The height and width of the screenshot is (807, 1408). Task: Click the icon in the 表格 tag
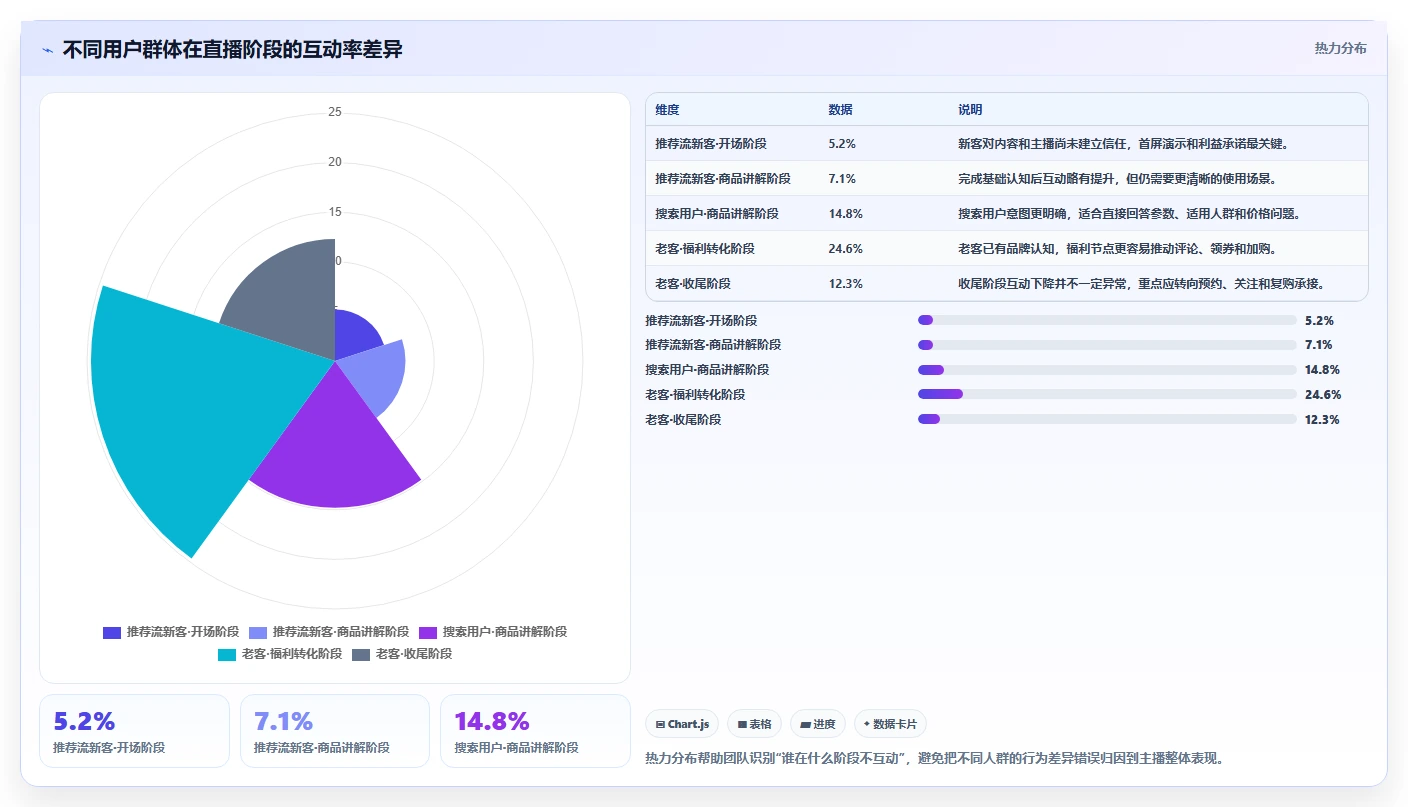point(742,724)
